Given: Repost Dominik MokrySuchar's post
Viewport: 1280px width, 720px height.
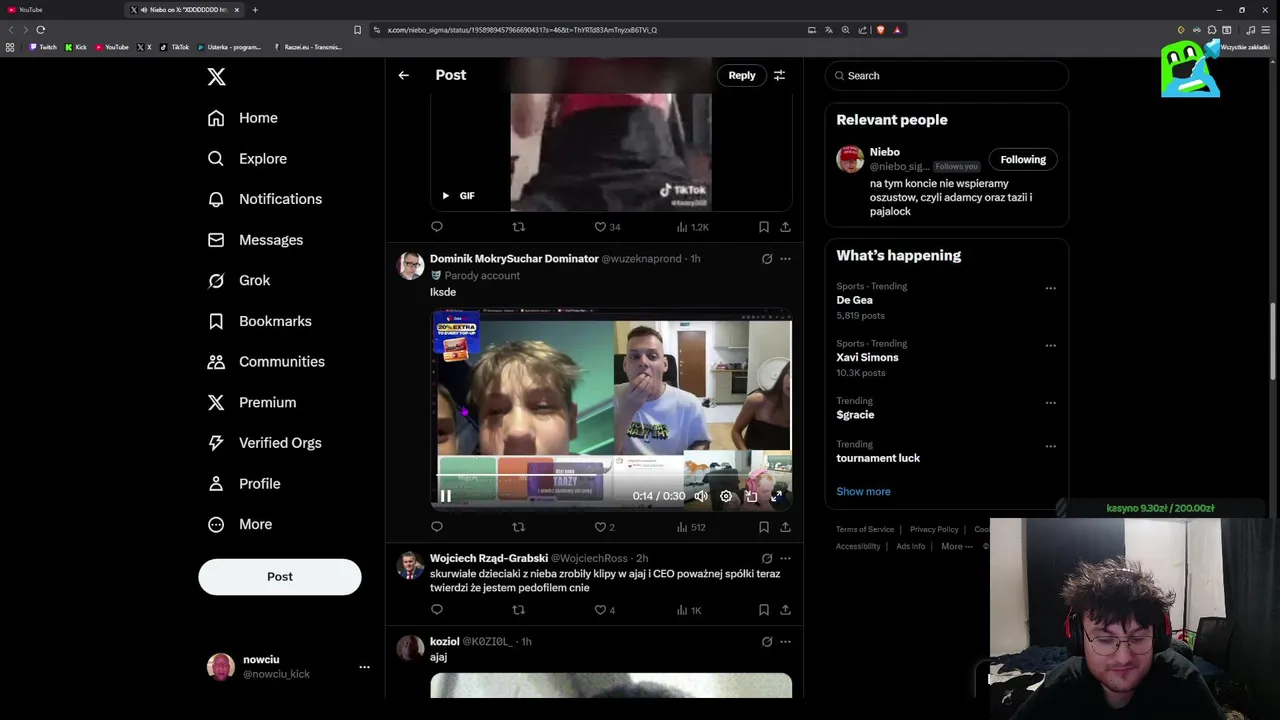Looking at the screenshot, I should (518, 527).
